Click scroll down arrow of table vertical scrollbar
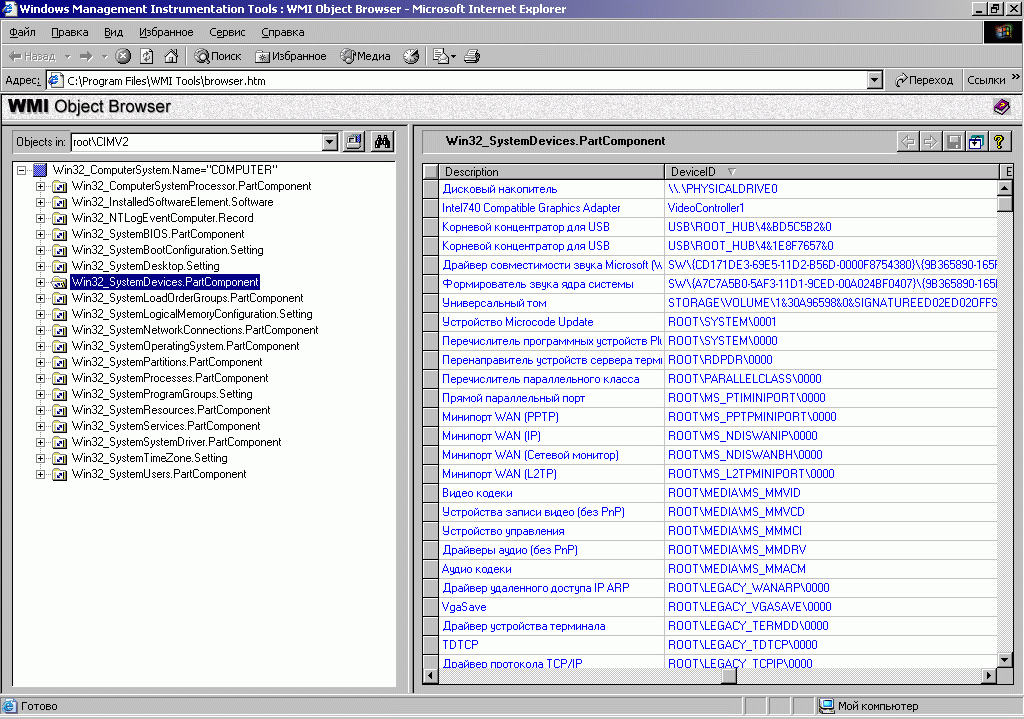This screenshot has height=719, width=1024. tap(1004, 661)
